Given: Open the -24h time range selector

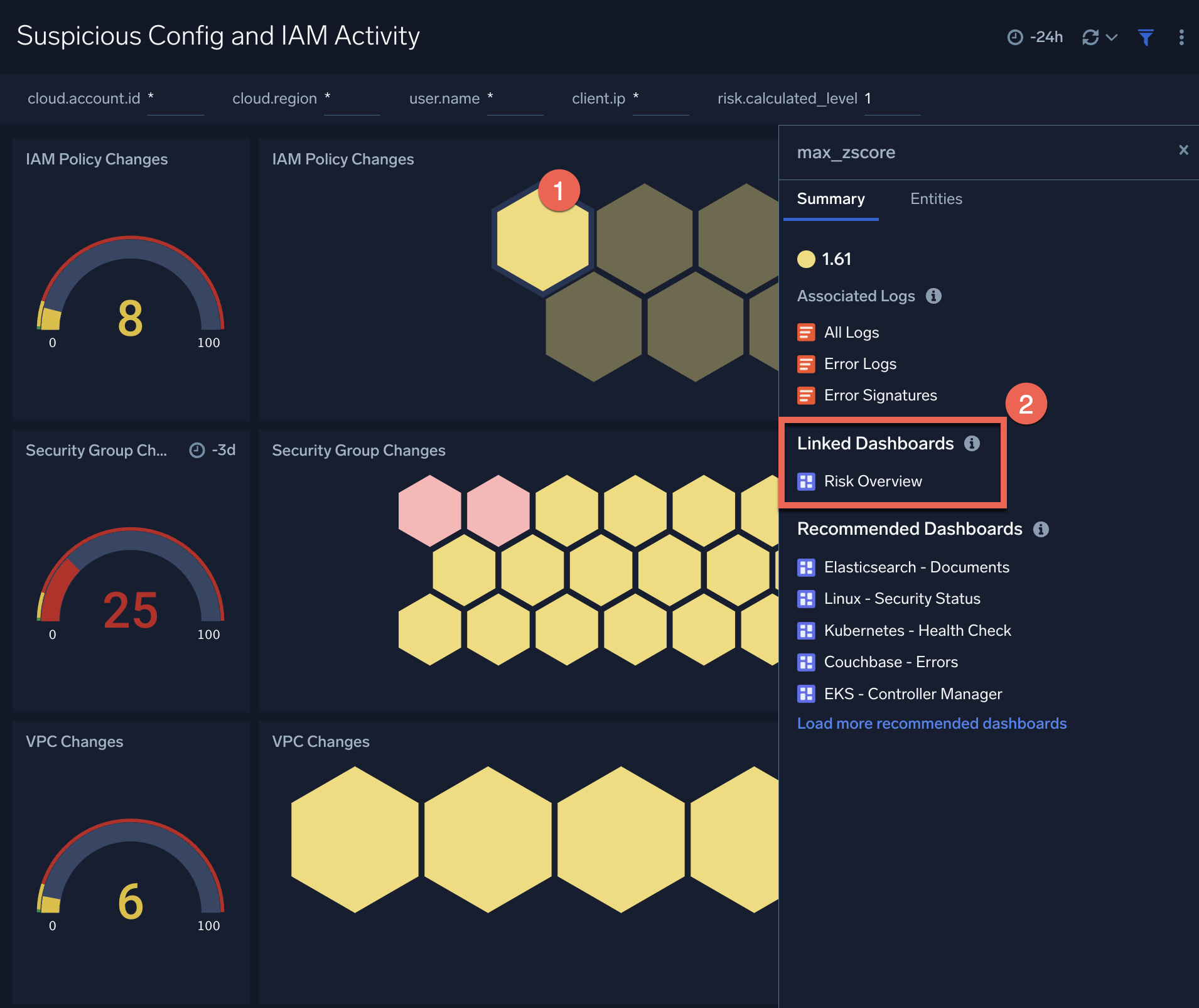Looking at the screenshot, I should click(1036, 37).
